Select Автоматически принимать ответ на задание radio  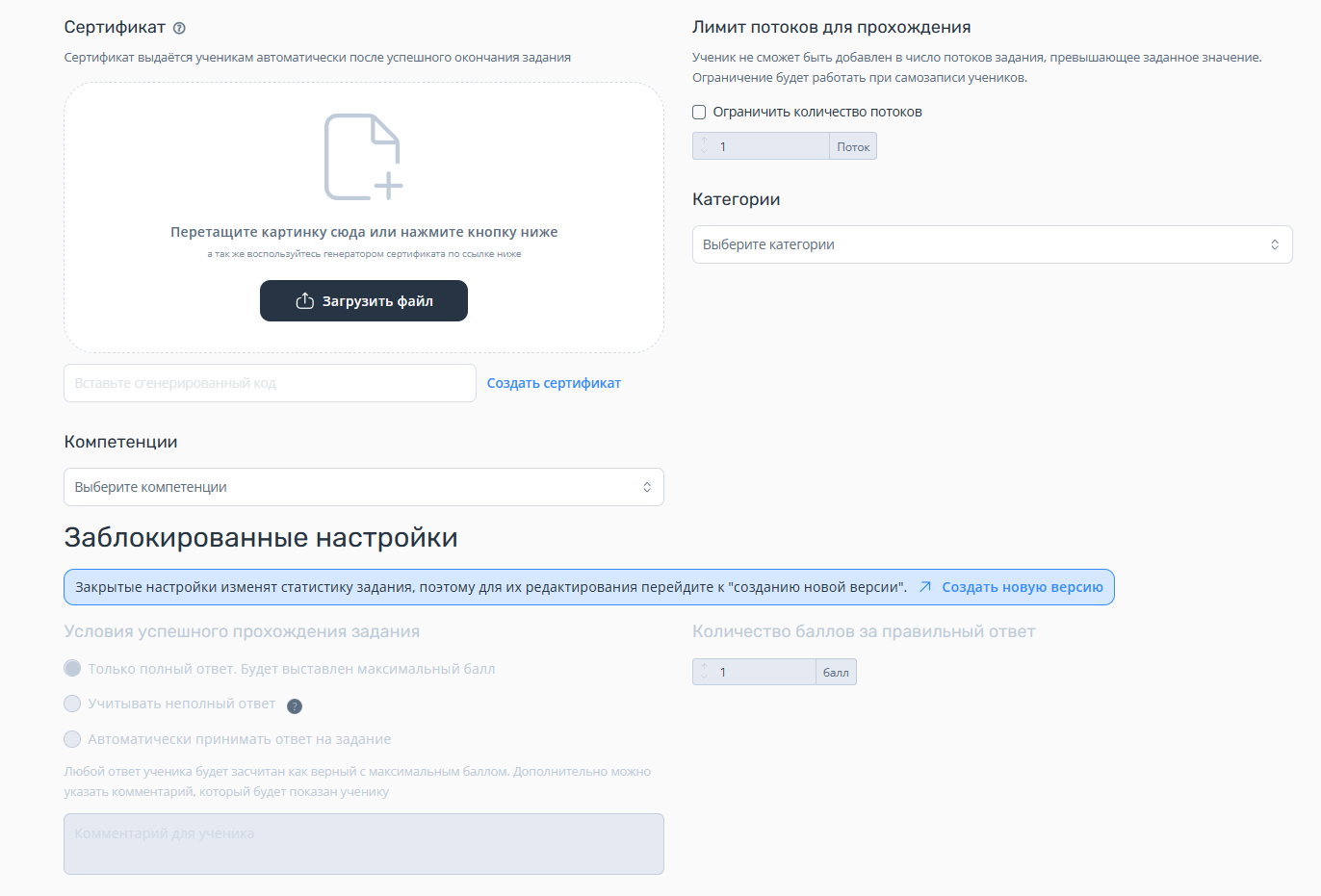click(72, 739)
